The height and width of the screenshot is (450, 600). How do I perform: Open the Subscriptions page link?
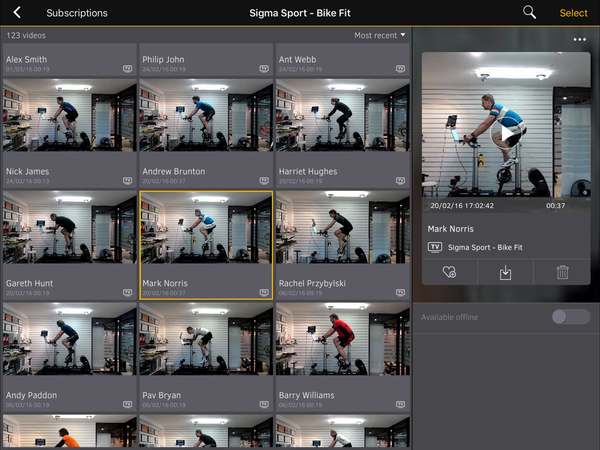pos(77,13)
